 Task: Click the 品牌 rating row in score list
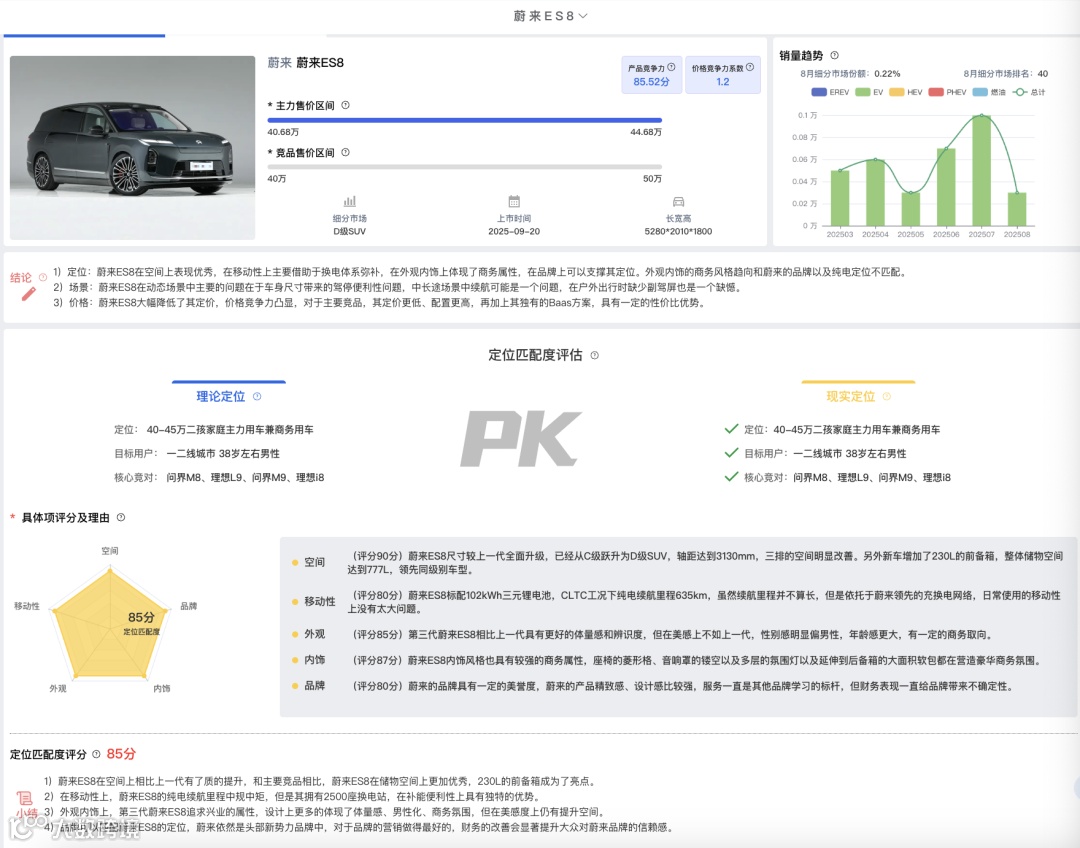(679, 686)
